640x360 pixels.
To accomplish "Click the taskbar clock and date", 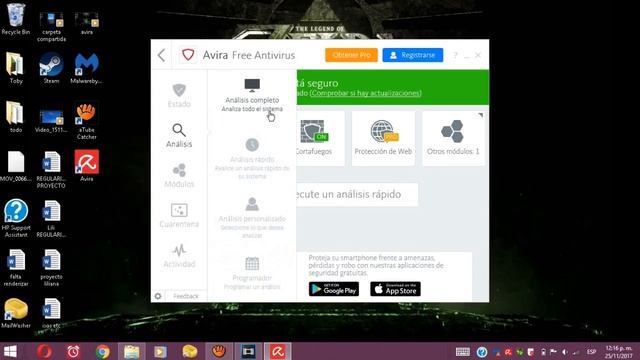I will 619,352.
